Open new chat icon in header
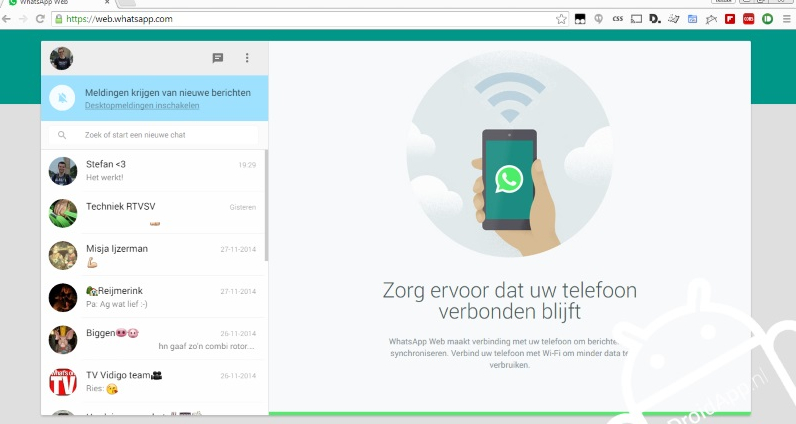The image size is (796, 424). tap(218, 58)
